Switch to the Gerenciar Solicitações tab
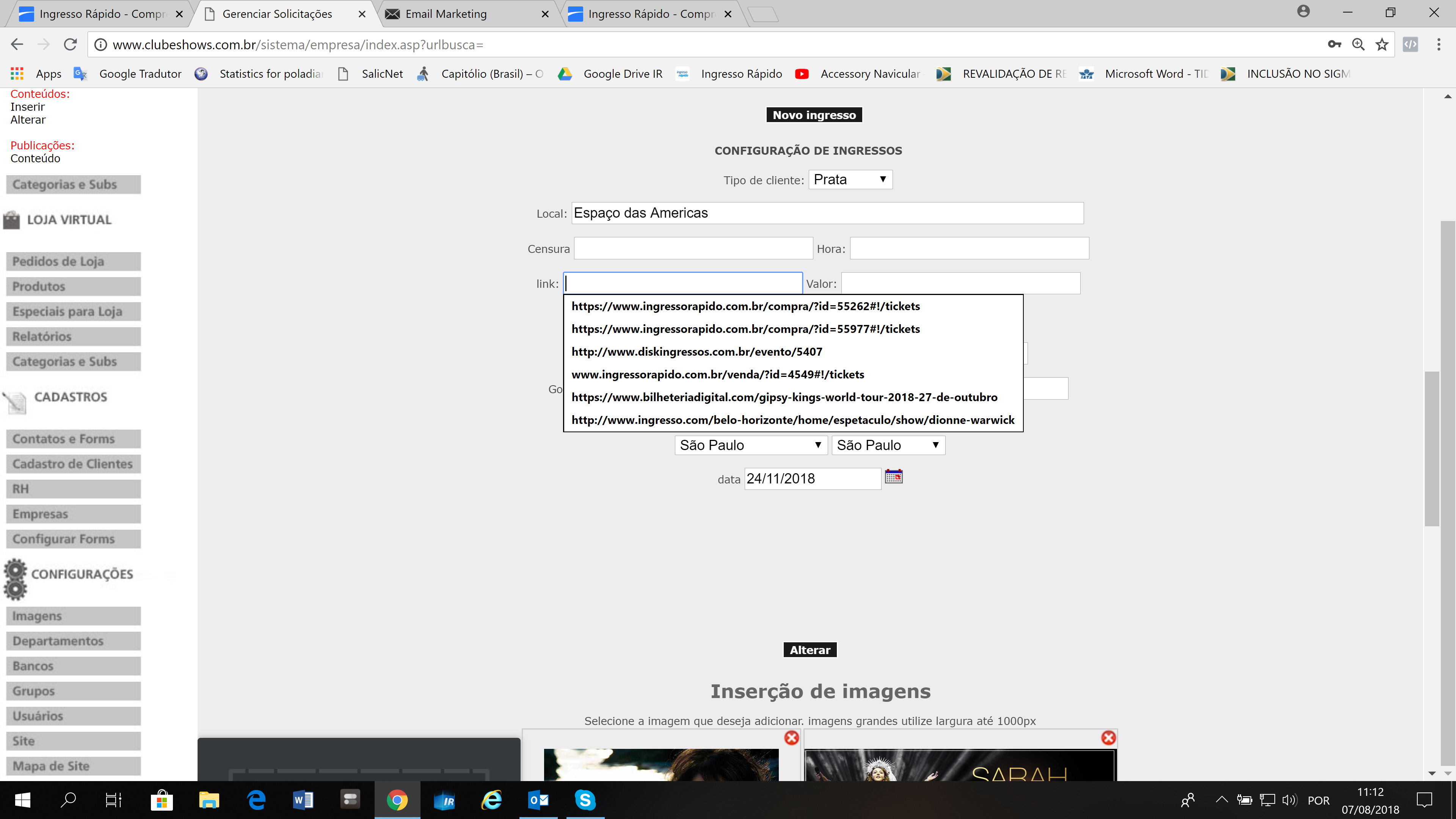This screenshot has height=819, width=1456. point(277,14)
